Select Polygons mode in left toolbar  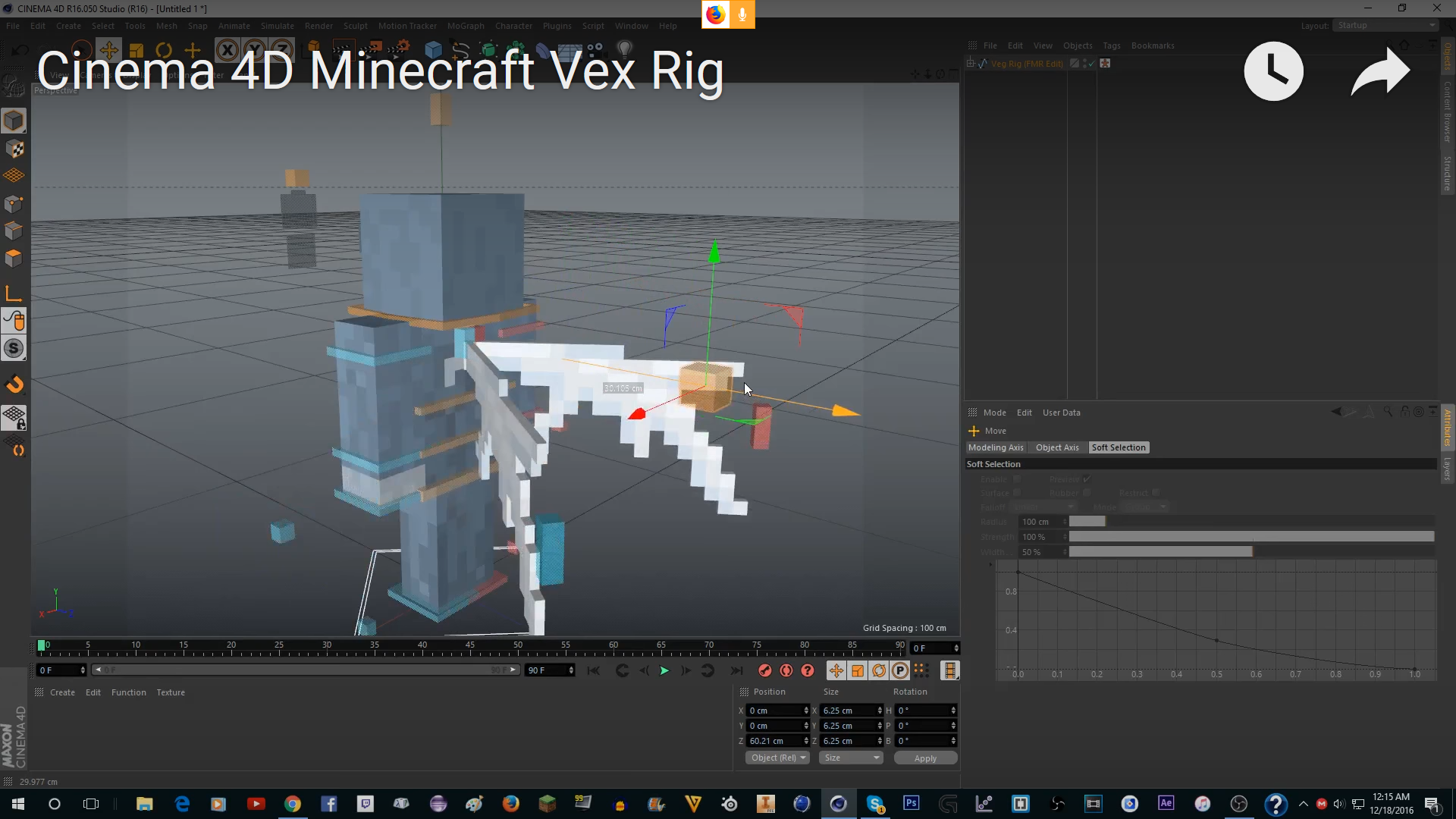tap(14, 258)
